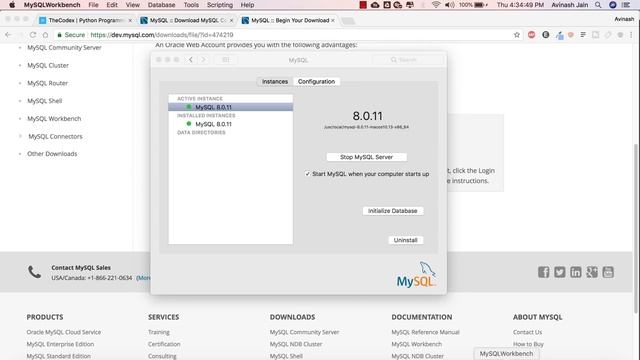Open MySQL Cluster sidebar link
Viewport: 640px width, 360px height.
pos(48,65)
